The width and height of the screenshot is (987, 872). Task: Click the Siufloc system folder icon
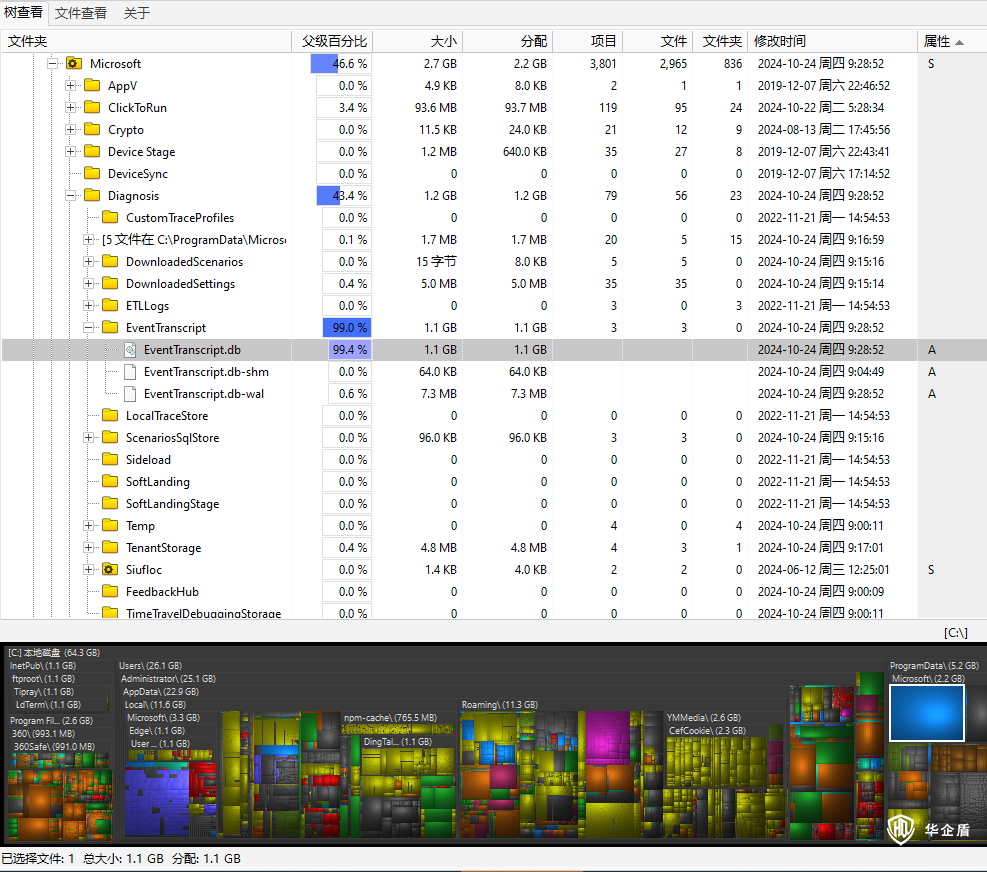tap(110, 570)
